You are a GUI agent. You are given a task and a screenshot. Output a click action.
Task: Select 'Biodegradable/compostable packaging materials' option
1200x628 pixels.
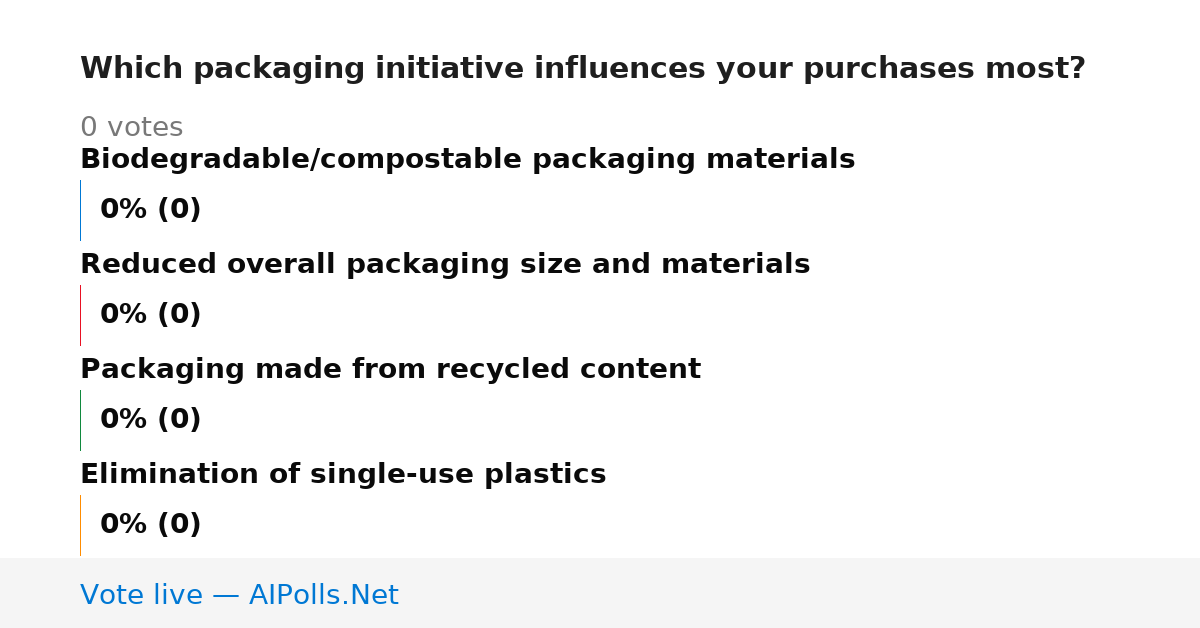tap(467, 160)
